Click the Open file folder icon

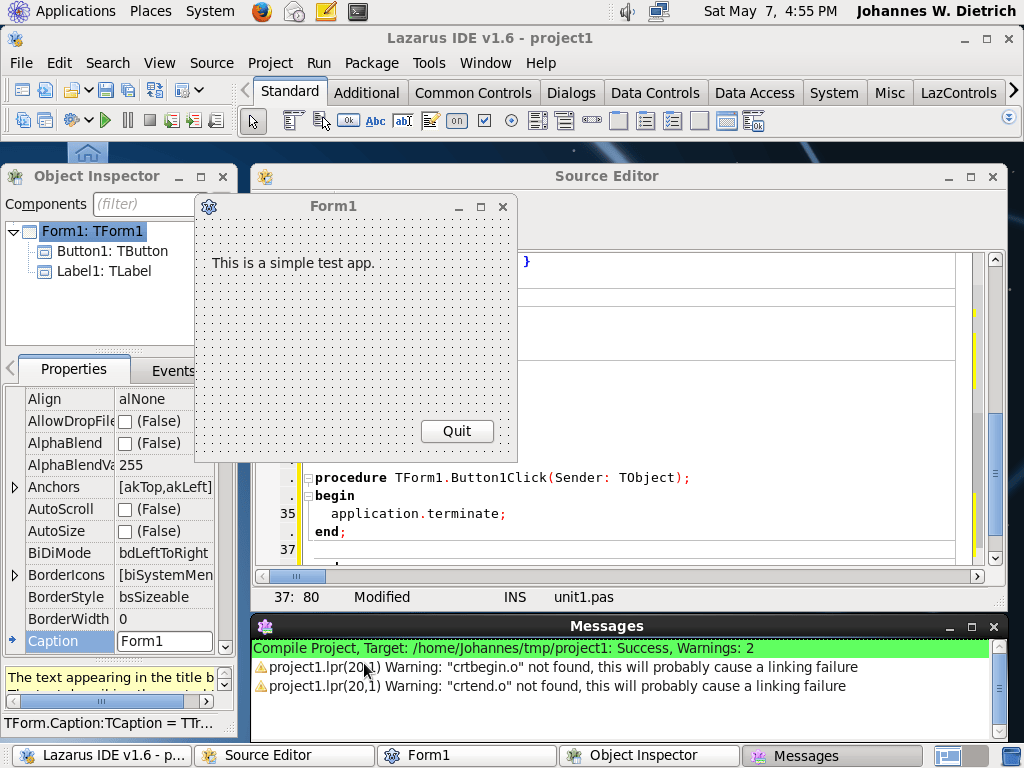(71, 90)
